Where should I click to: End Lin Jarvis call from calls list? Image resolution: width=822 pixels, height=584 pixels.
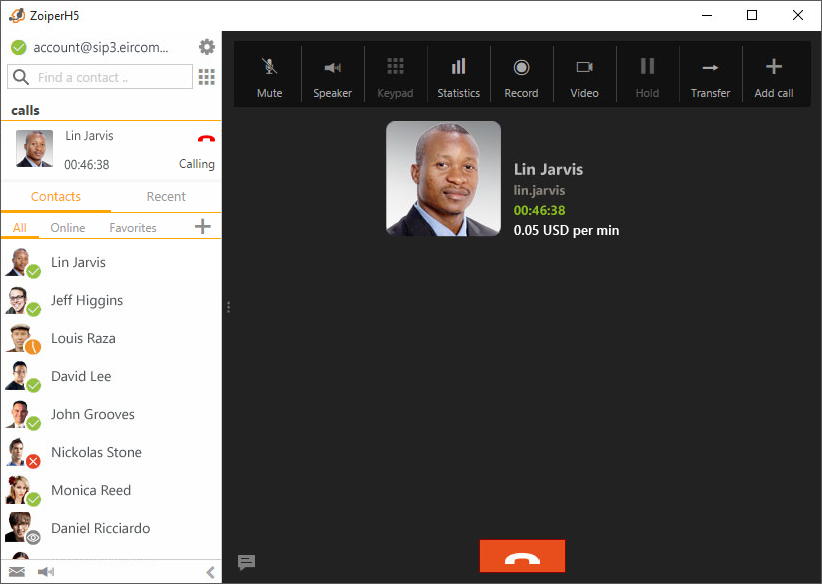[x=206, y=140]
